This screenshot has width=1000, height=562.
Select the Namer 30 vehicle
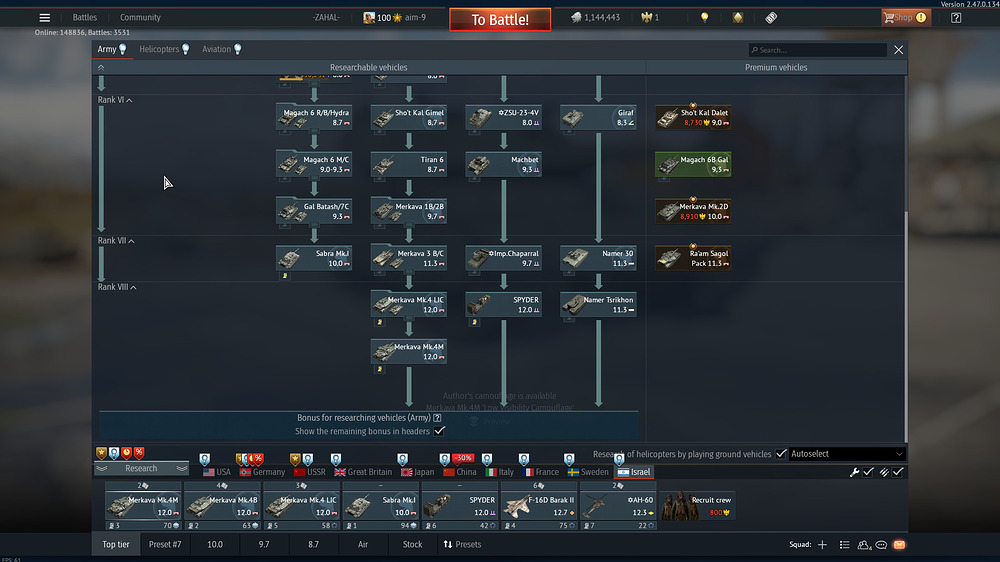(x=598, y=258)
